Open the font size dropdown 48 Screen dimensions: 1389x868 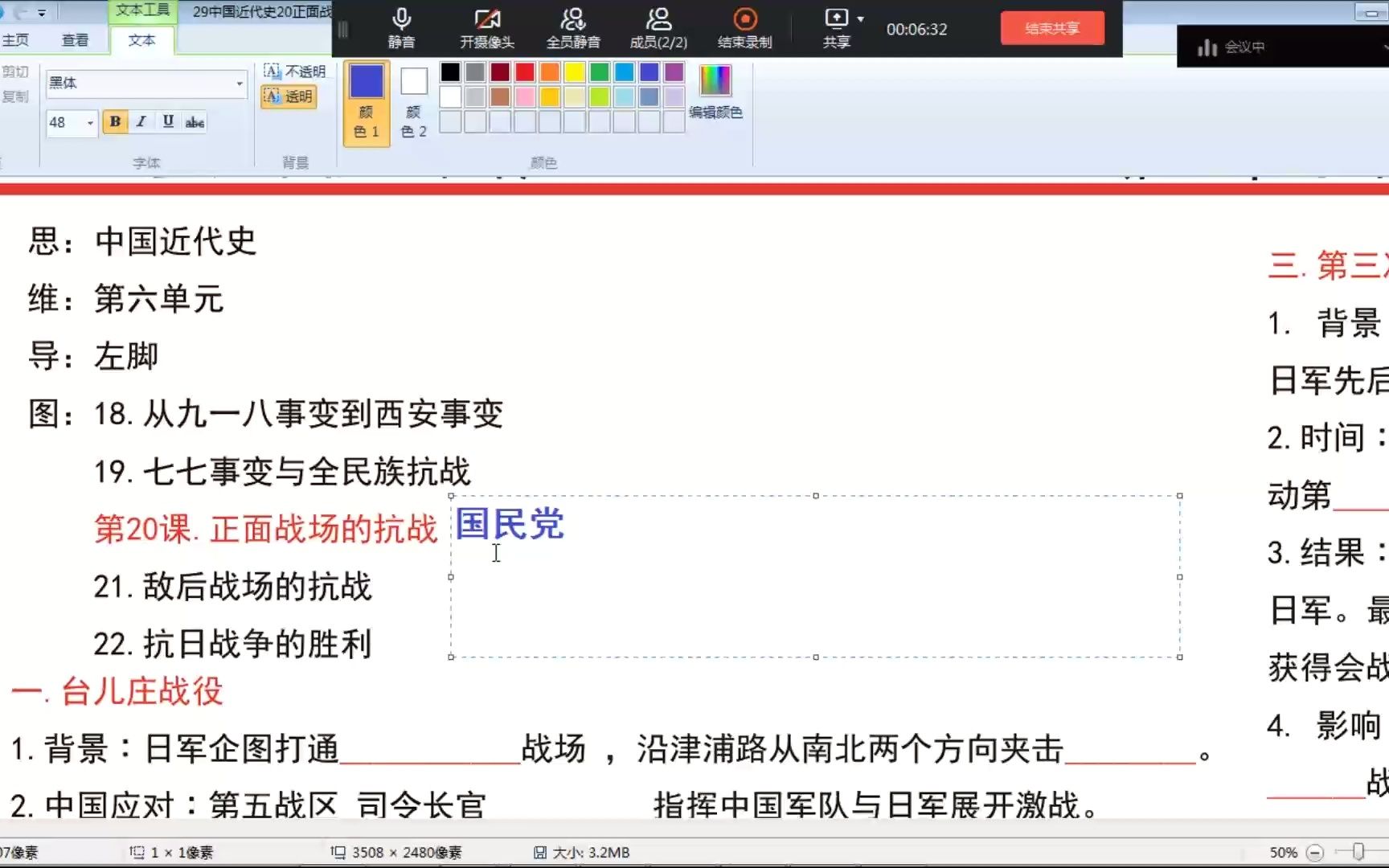tap(90, 122)
